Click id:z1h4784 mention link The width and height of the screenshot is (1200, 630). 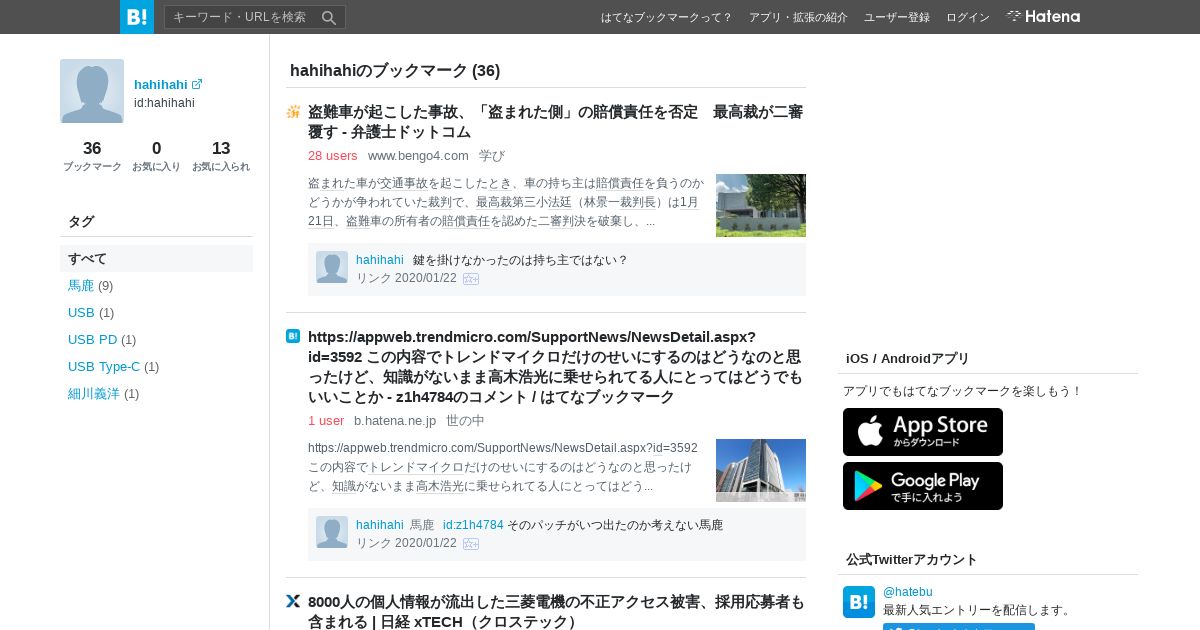pos(473,525)
